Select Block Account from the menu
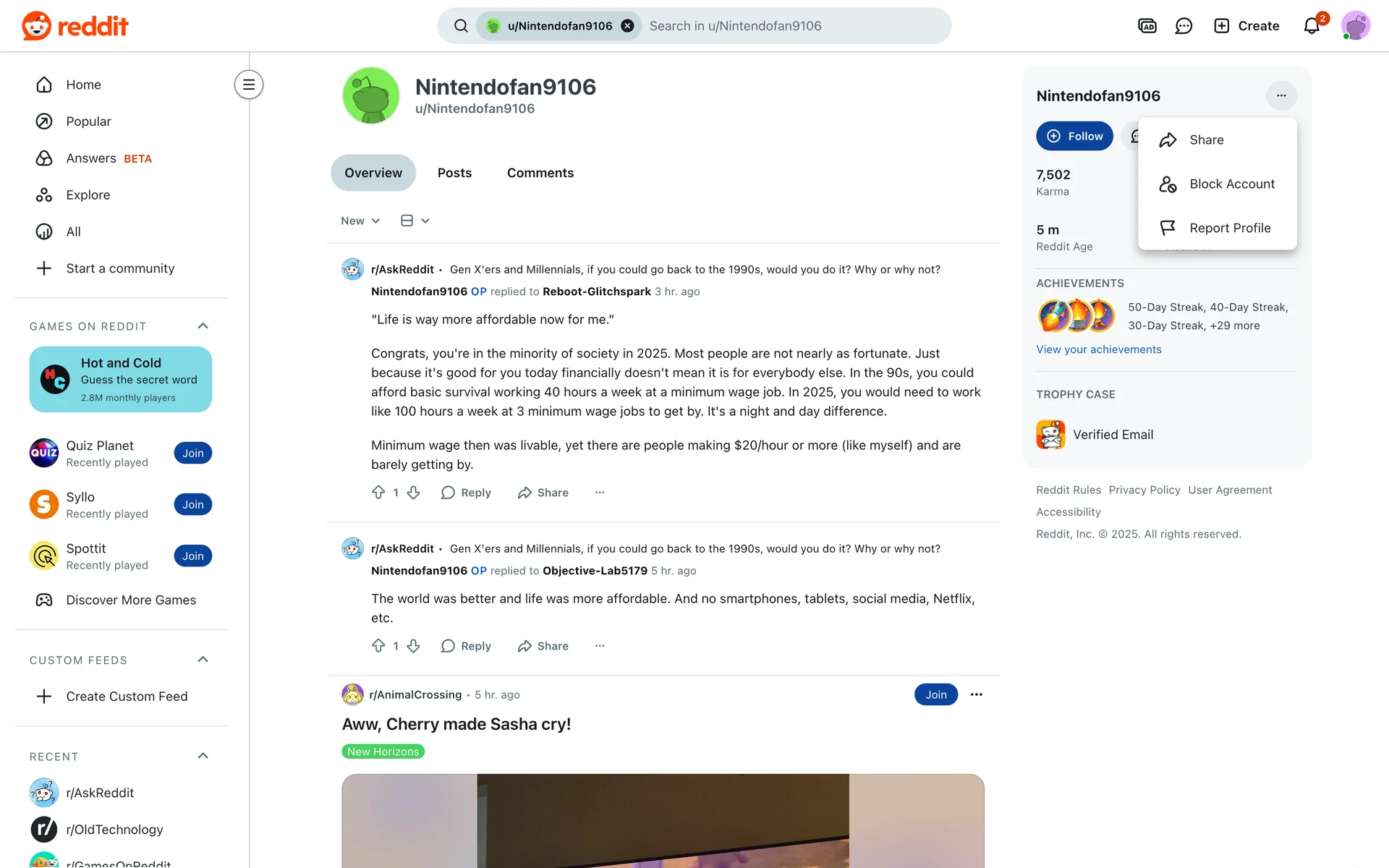Viewport: 1389px width, 868px height. coord(1218,184)
